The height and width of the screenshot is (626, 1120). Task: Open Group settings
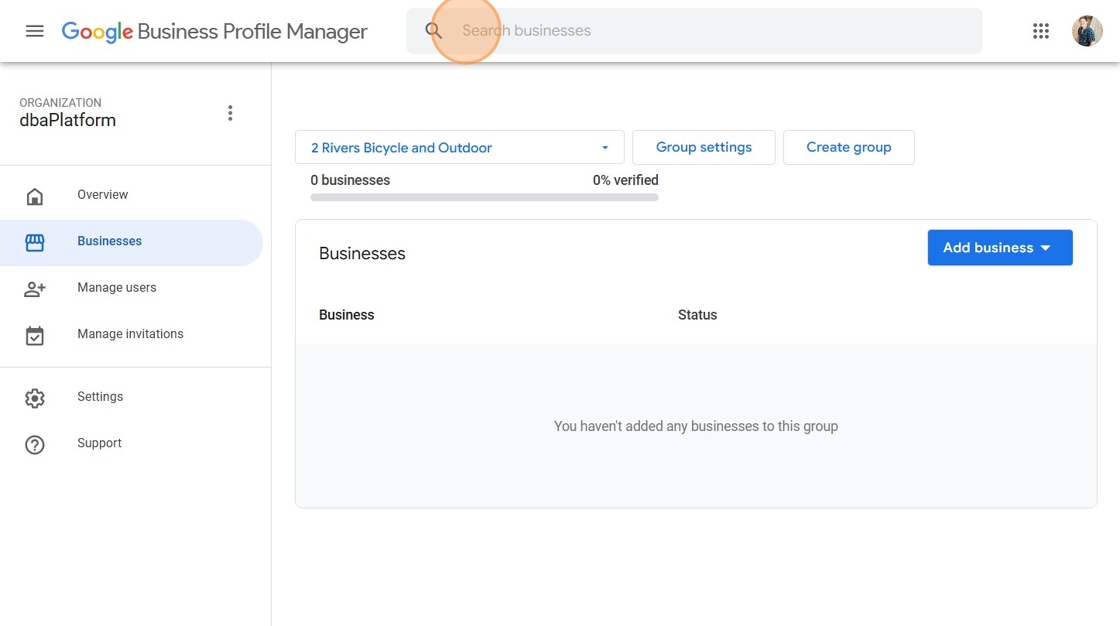pos(704,148)
